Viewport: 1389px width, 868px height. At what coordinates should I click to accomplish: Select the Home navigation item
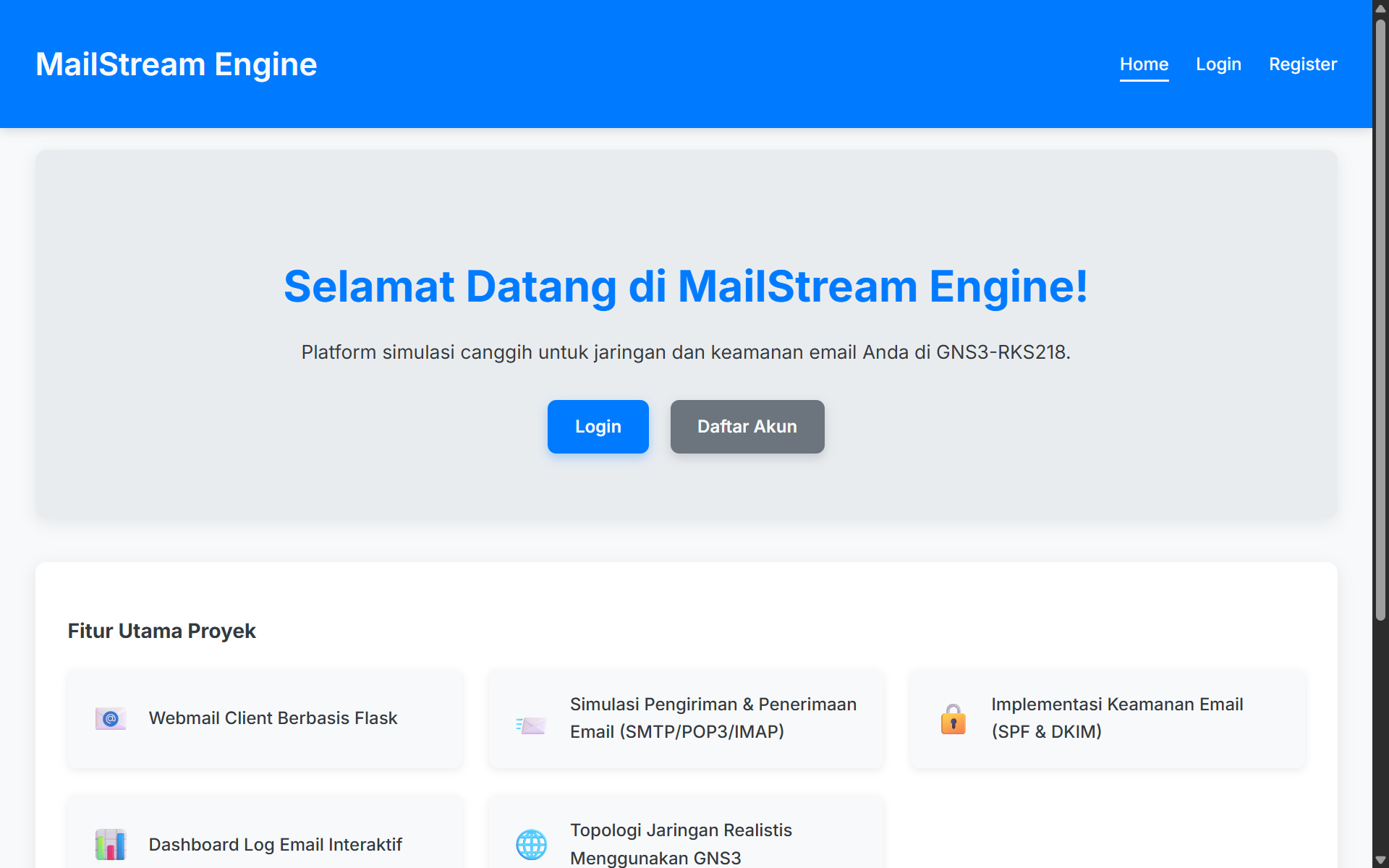[1144, 64]
